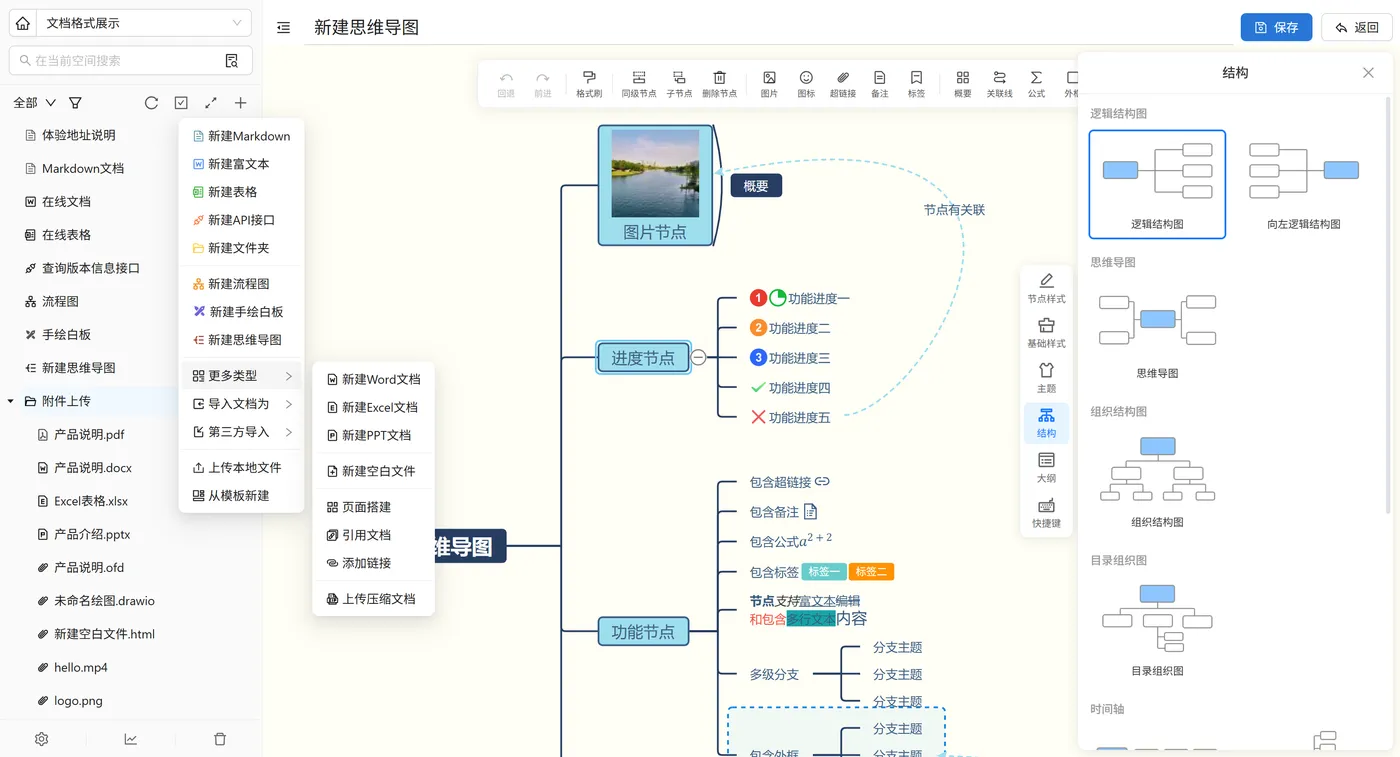1400x757 pixels.
Task: Choose 新建Word文档 in submenu
Action: (x=373, y=379)
